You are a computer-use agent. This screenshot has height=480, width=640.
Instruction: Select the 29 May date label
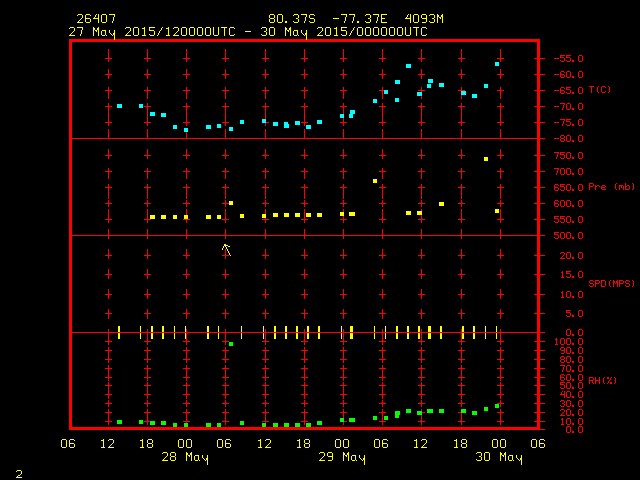click(x=341, y=458)
